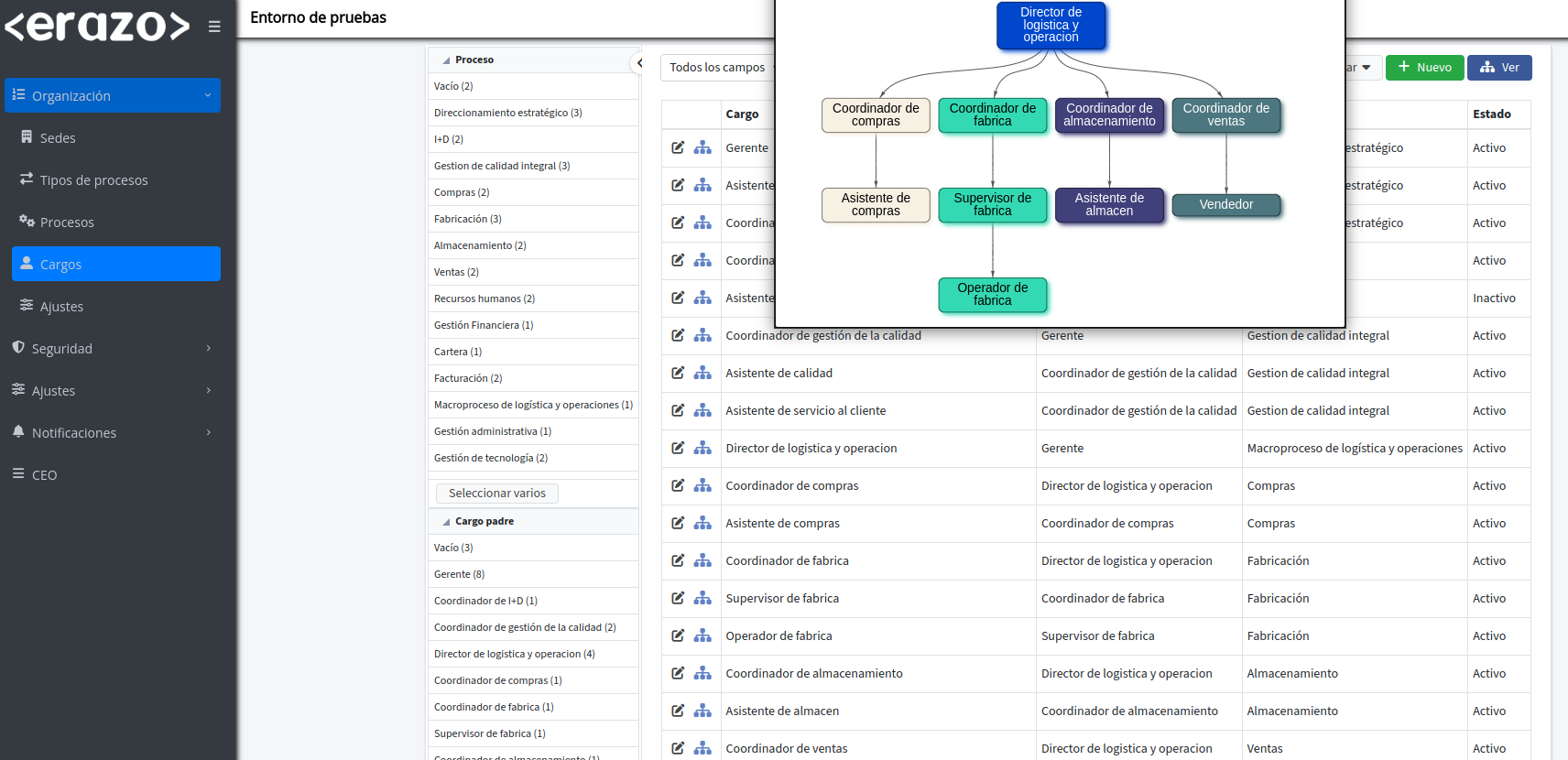Image resolution: width=1568 pixels, height=760 pixels.
Task: Click the green Nuevo button
Action: [1424, 67]
